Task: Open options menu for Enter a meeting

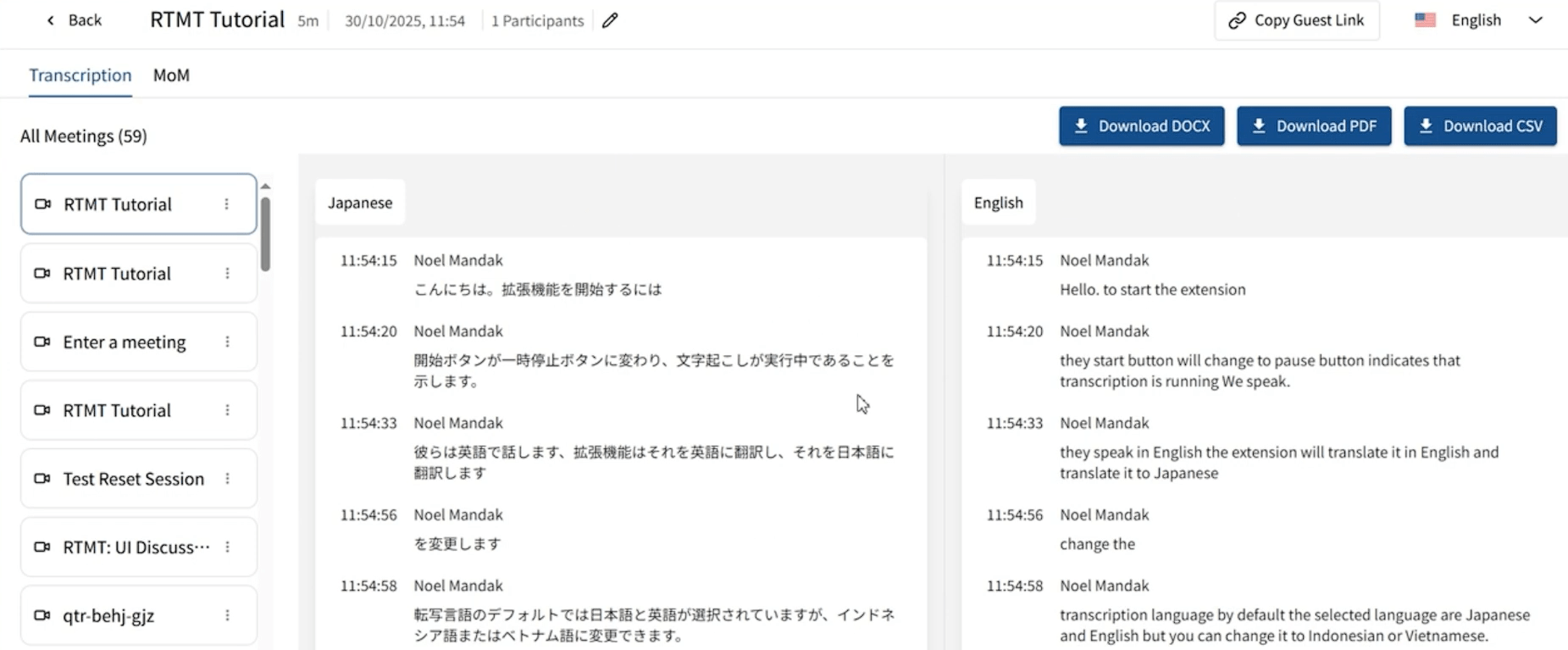Action: click(227, 342)
